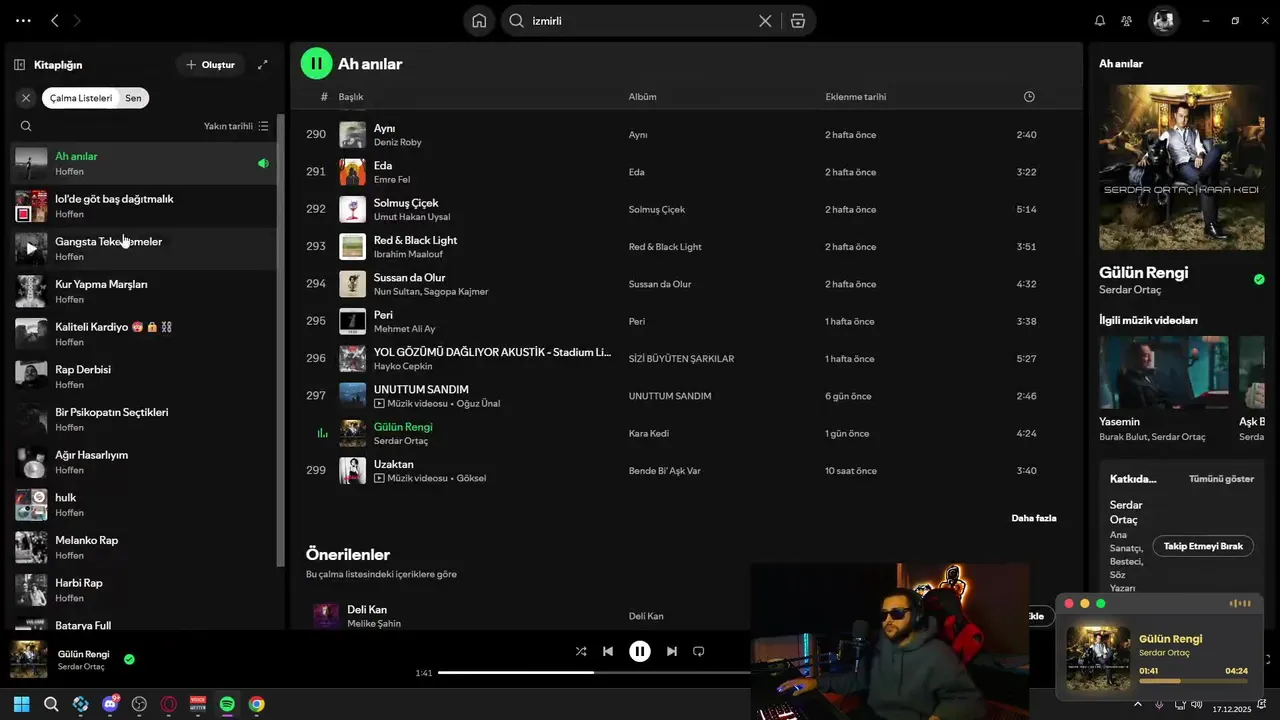1280x720 pixels.
Task: Select the track Eda by Emre Fel
Action: click(686, 172)
